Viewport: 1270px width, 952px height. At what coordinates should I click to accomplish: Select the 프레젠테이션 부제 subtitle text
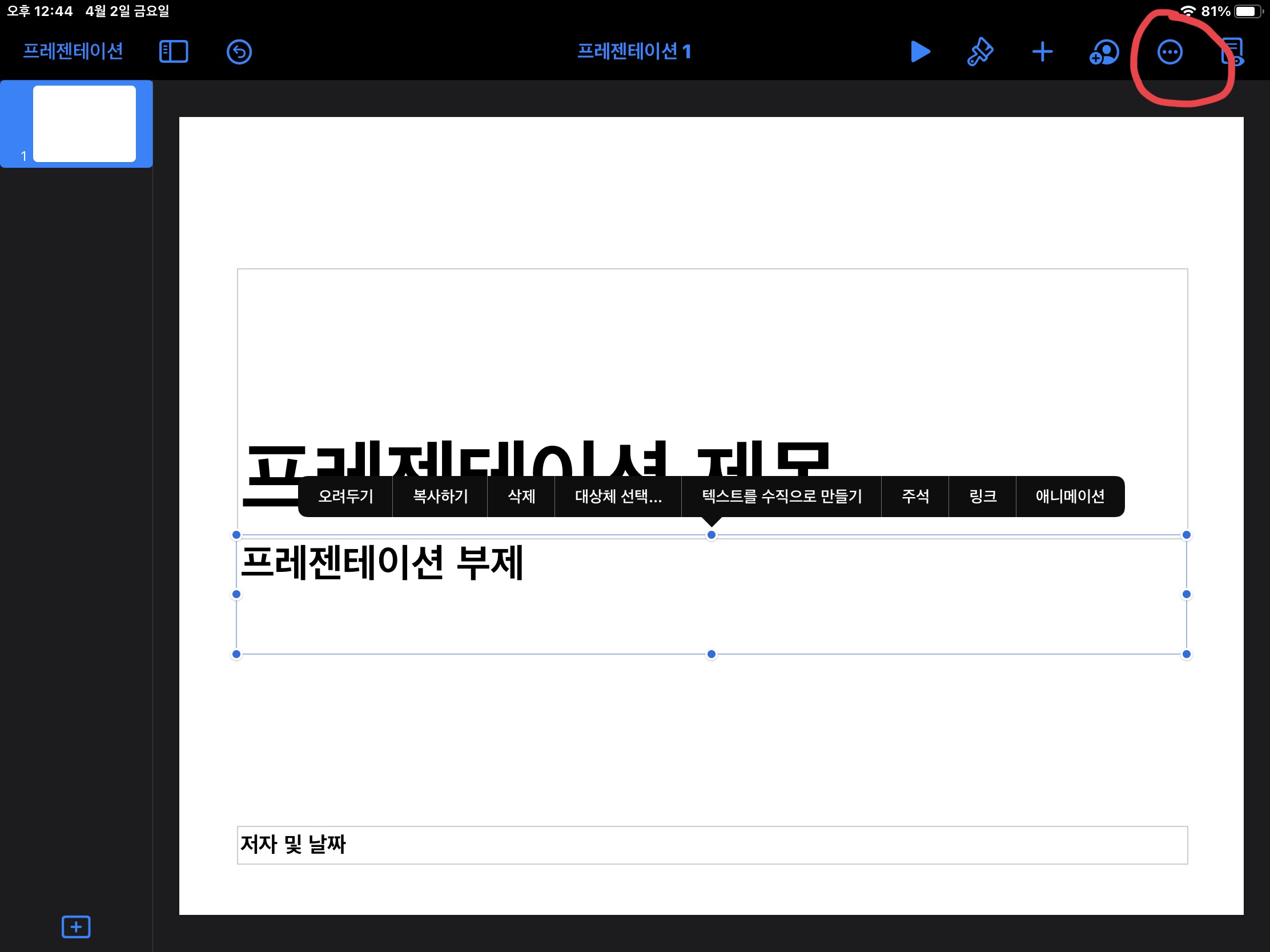coord(382,562)
